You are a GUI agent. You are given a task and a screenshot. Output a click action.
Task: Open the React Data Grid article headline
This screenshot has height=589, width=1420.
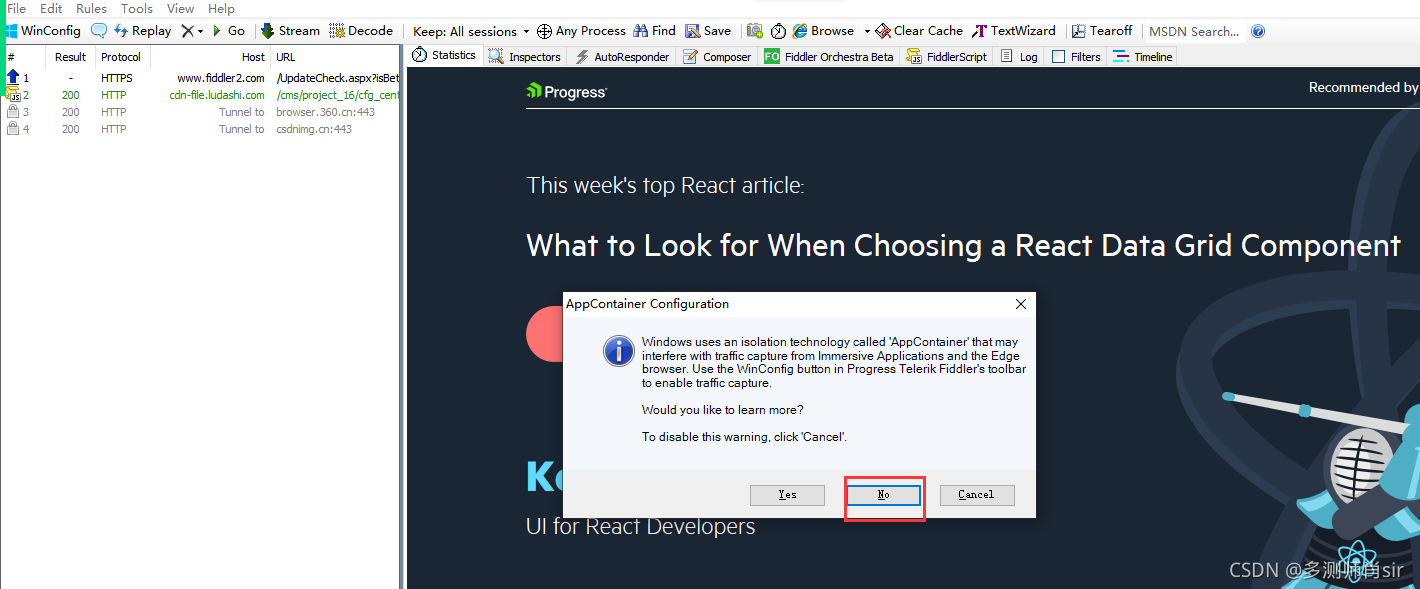tap(963, 246)
